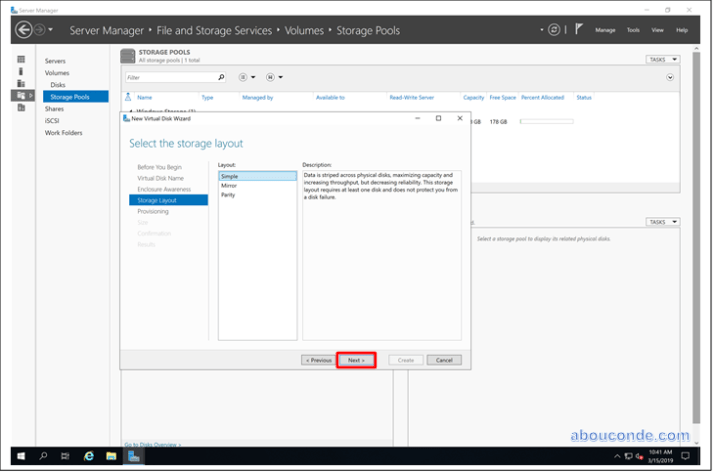714x472 pixels.
Task: Click into the storage pools Filter field
Action: coord(170,77)
